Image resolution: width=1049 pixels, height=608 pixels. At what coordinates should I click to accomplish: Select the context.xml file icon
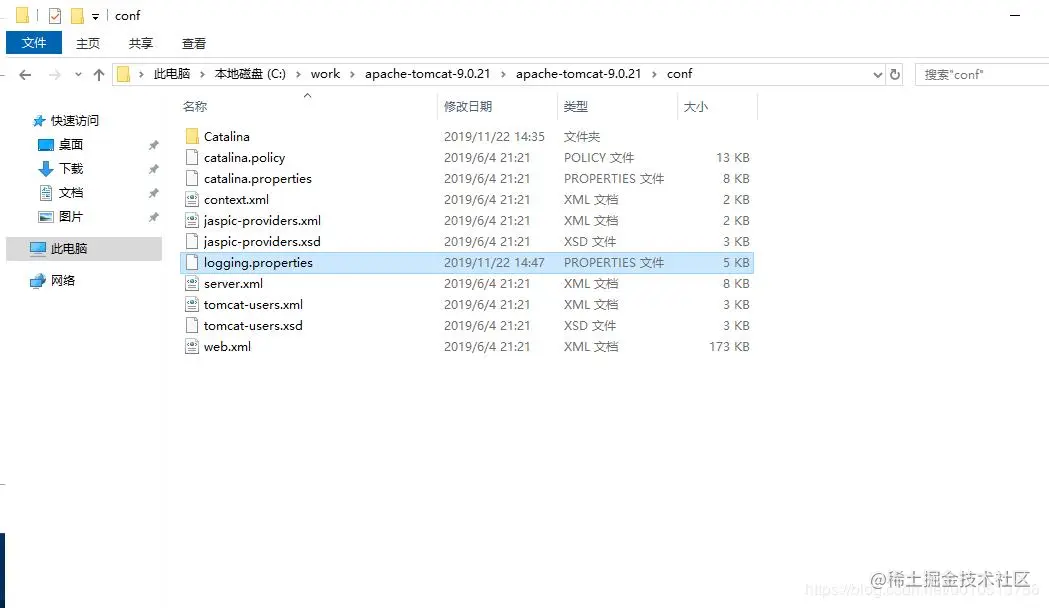click(192, 199)
